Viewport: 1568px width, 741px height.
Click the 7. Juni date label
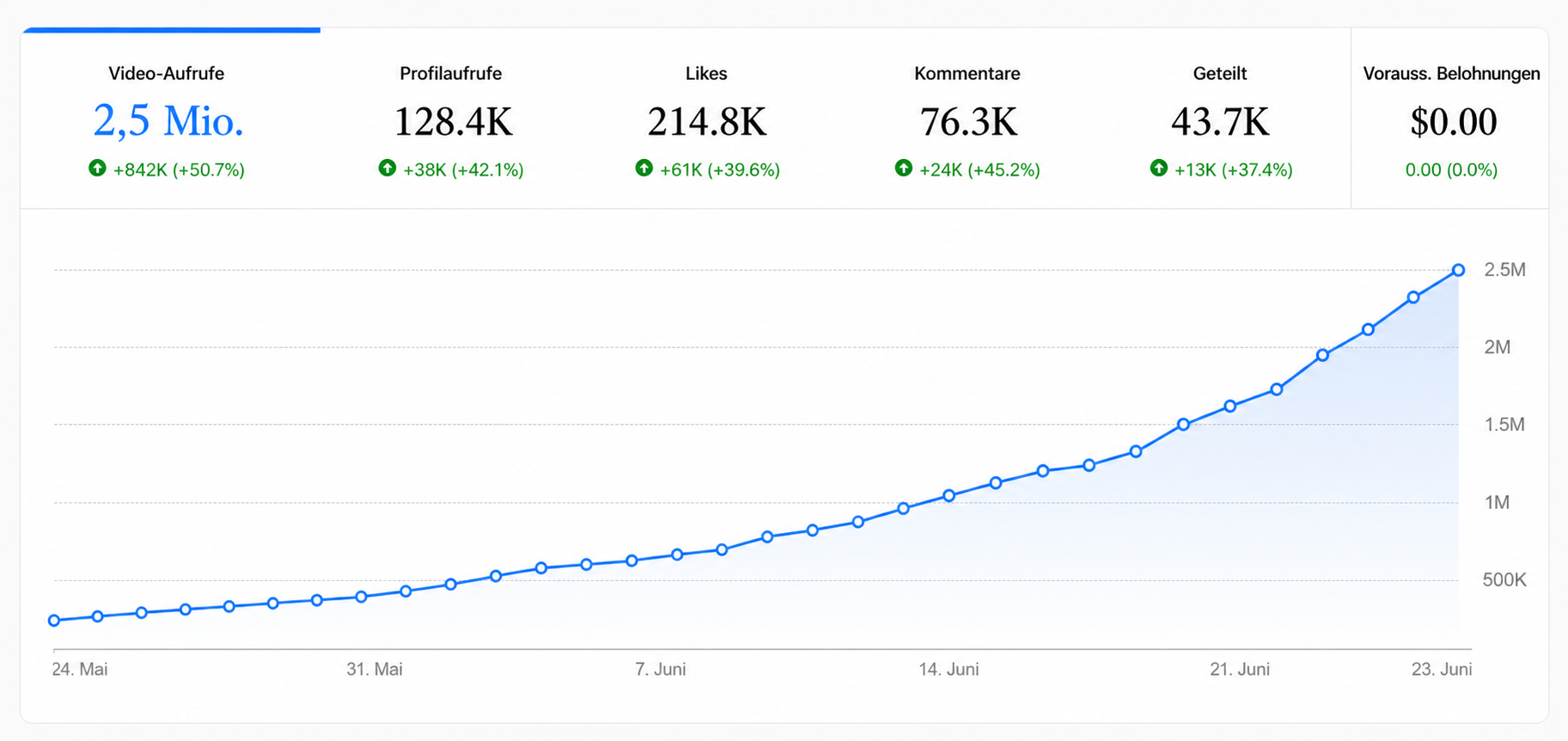[x=661, y=670]
